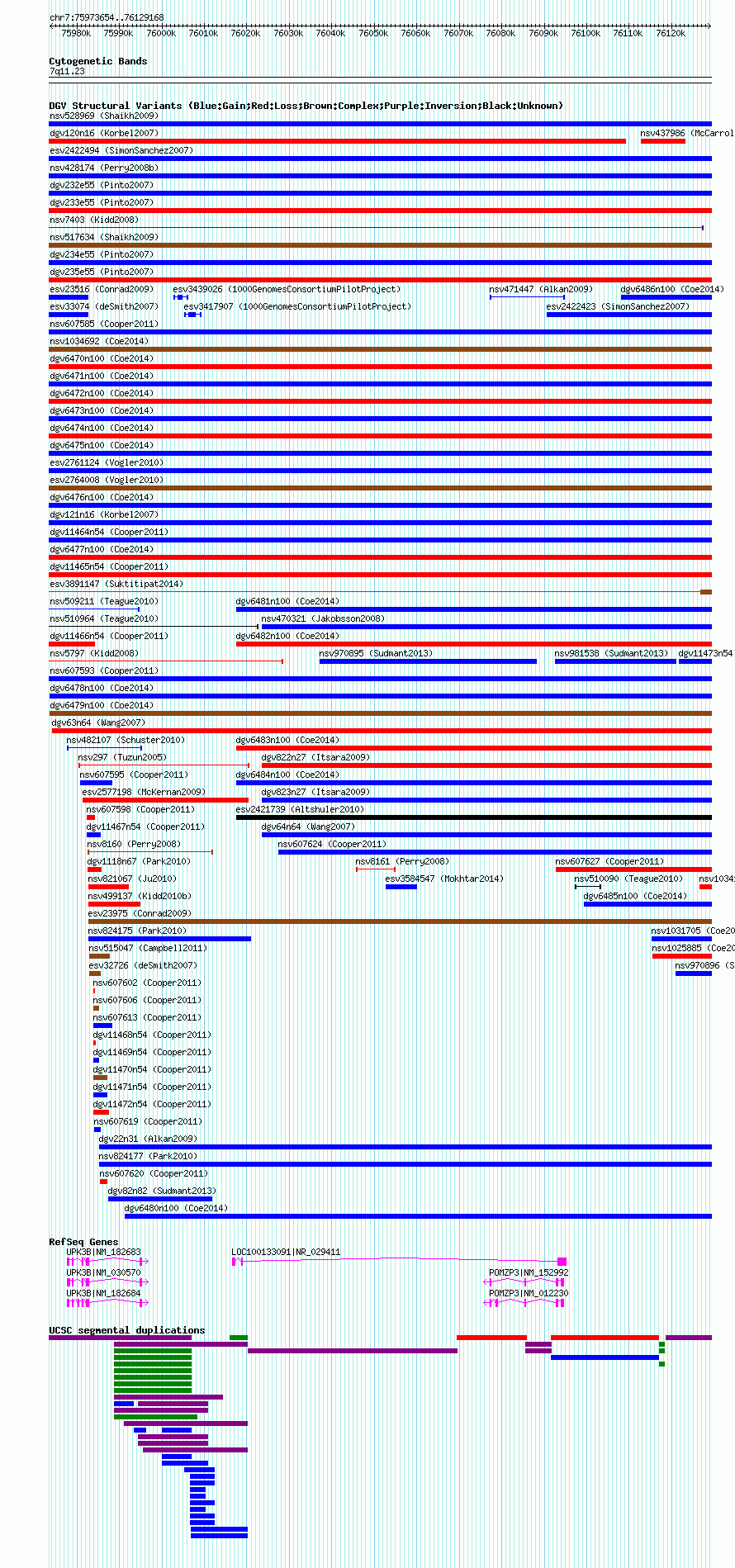Click esv2422423 (SimonSanchez2007) label
The width and height of the screenshot is (735, 1568).
click(618, 306)
